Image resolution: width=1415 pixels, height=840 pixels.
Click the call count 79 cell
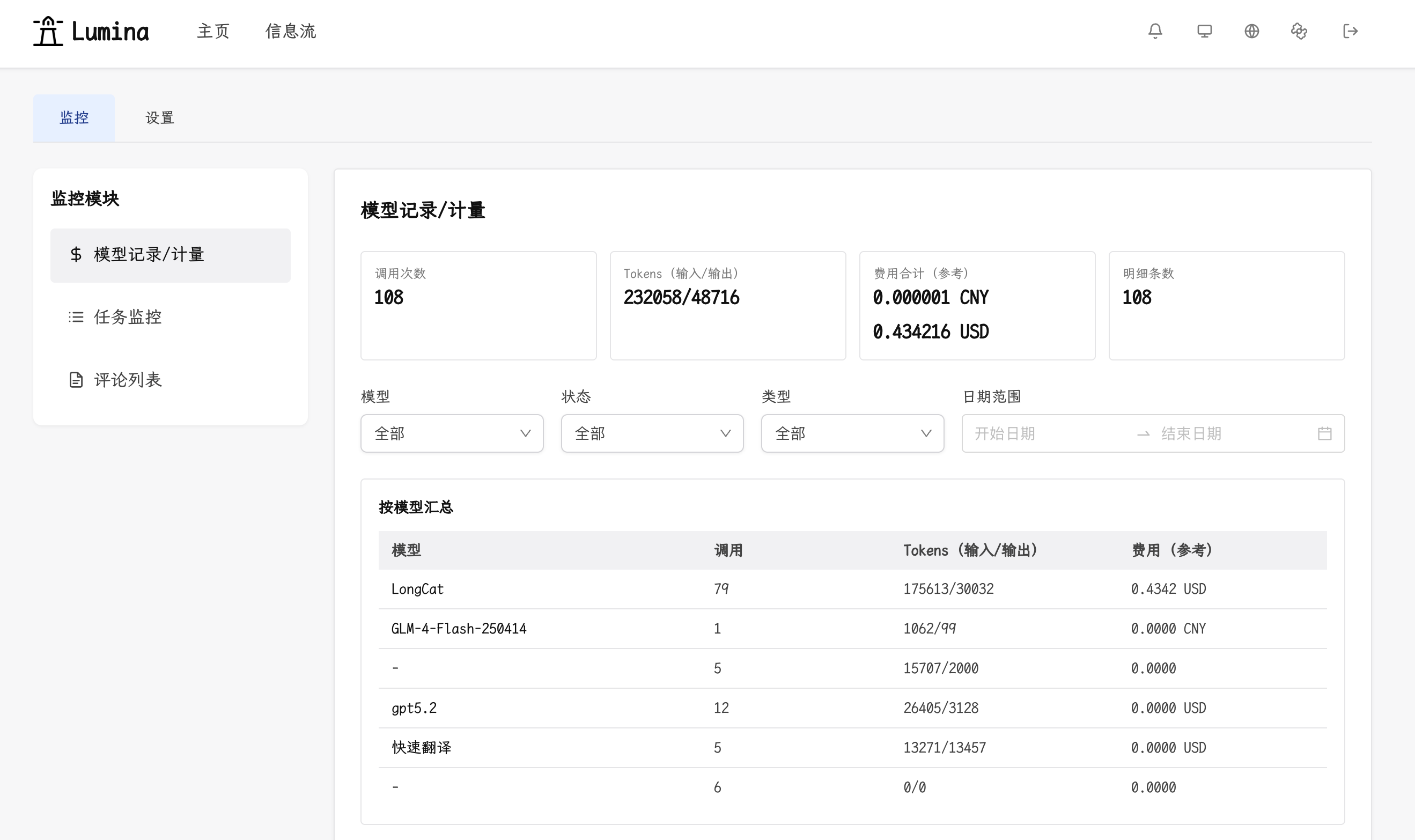[x=721, y=590]
